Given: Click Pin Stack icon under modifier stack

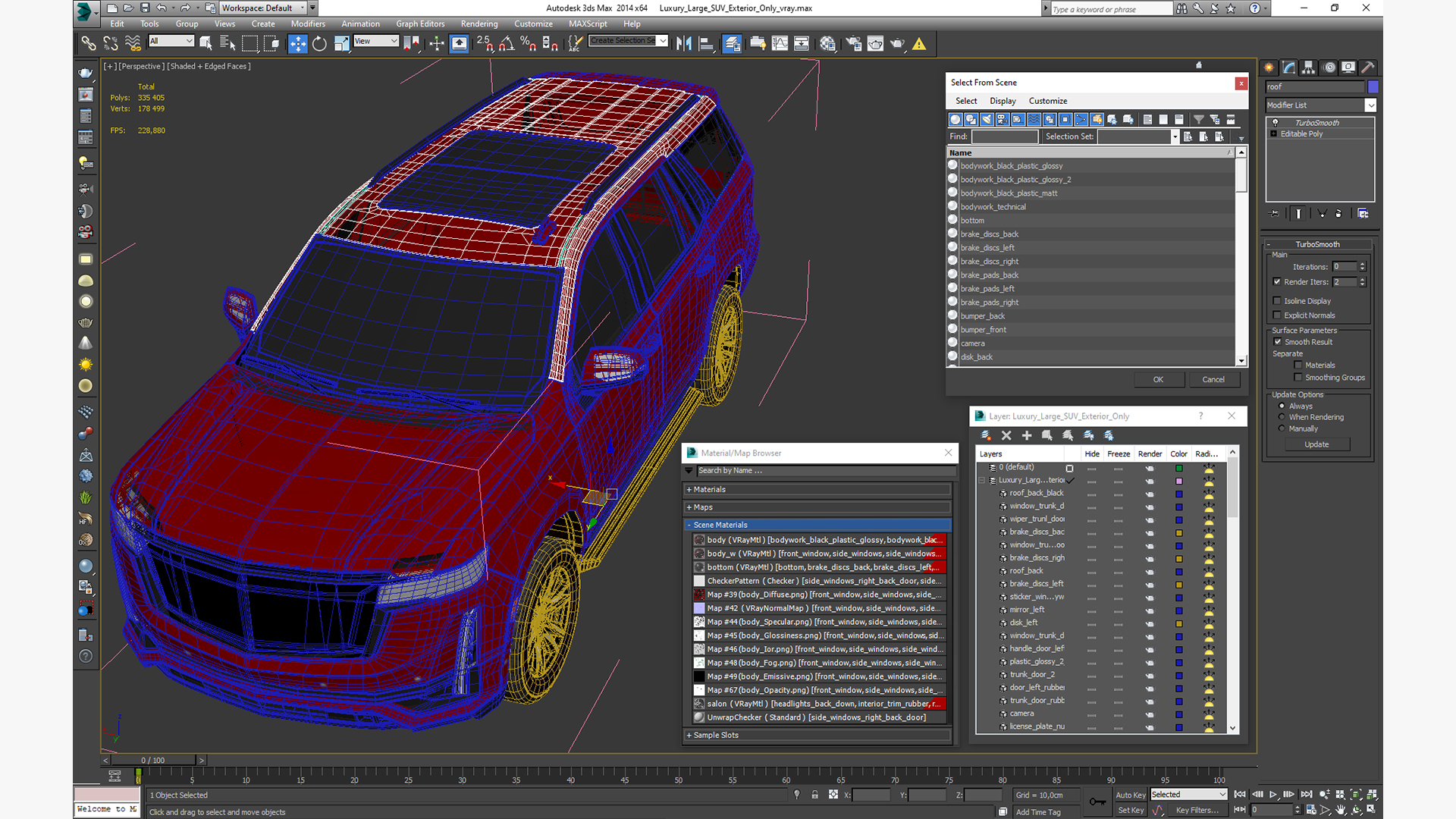Looking at the screenshot, I should point(1275,214).
